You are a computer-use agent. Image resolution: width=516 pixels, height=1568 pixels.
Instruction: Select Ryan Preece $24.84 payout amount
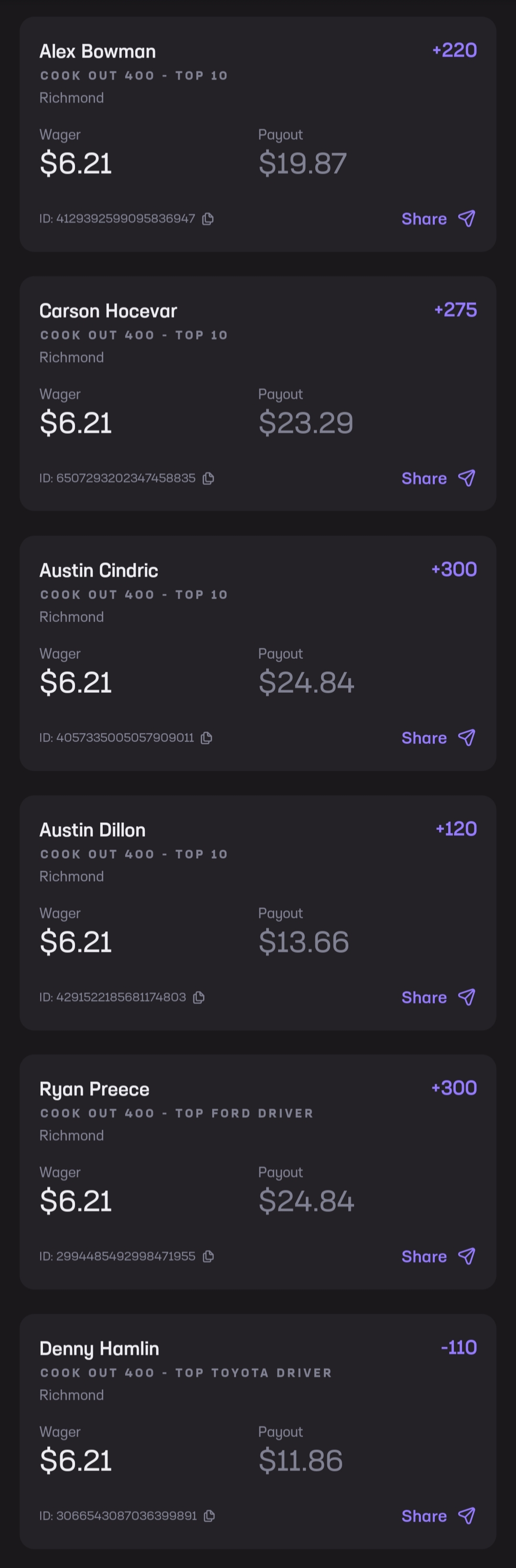[x=306, y=1201]
